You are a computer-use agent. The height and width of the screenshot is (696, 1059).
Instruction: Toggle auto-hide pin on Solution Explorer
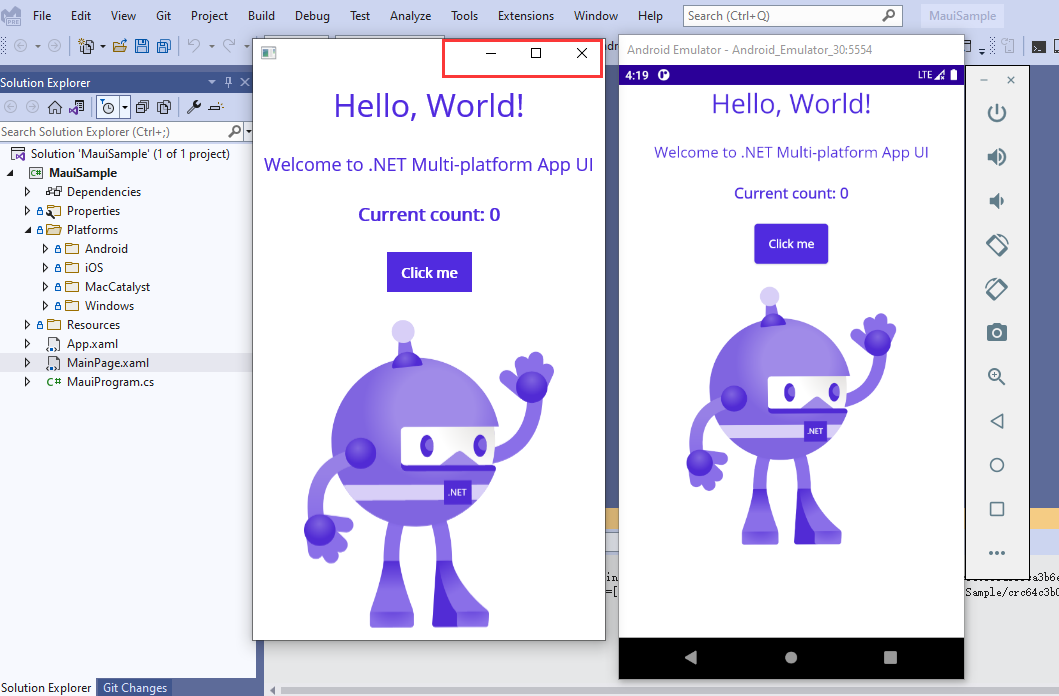tap(228, 82)
